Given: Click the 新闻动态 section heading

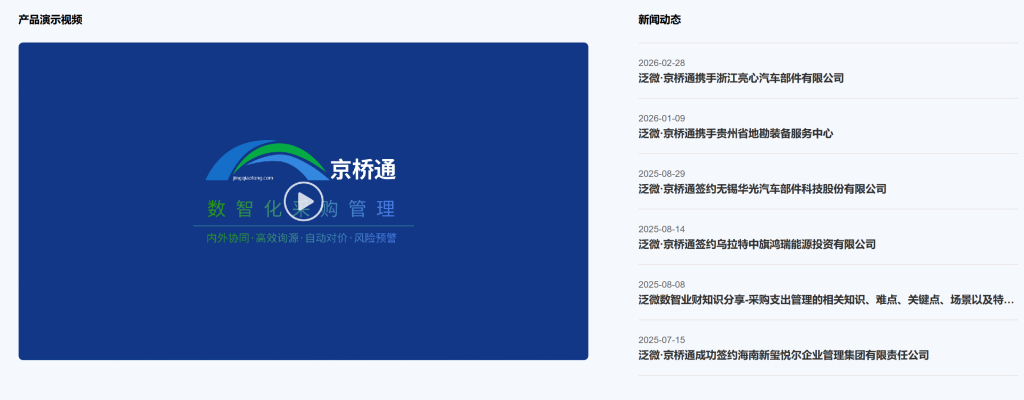Looking at the screenshot, I should [659, 20].
